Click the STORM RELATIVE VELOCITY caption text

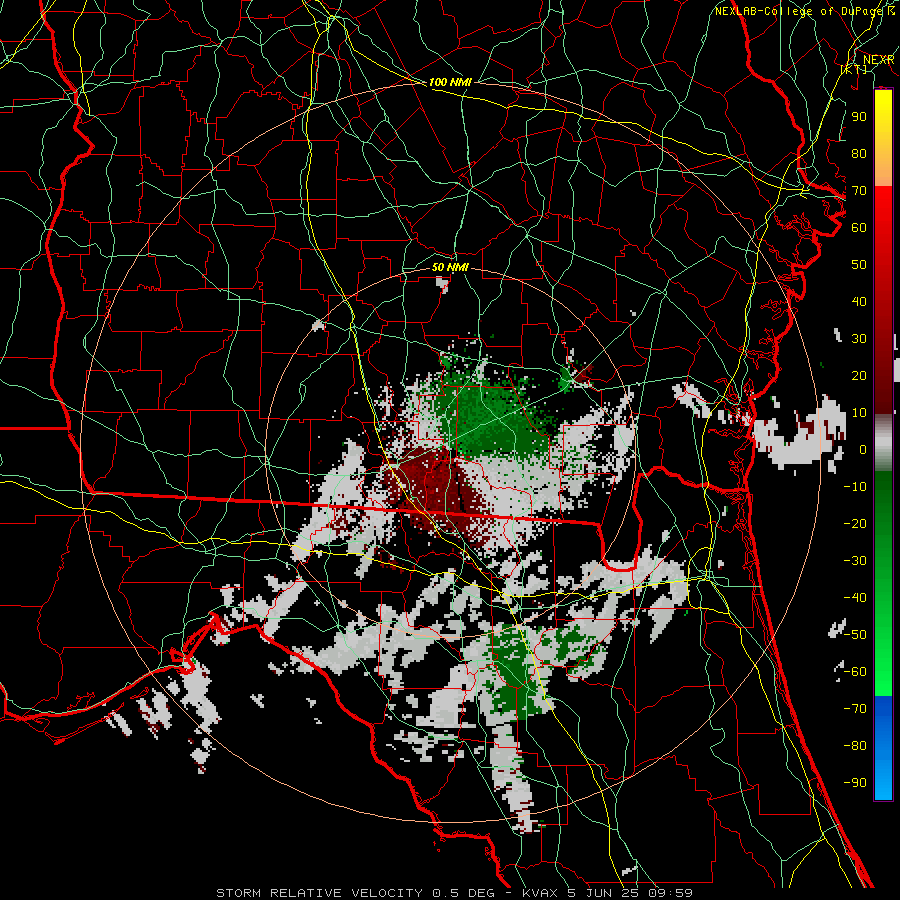point(319,893)
